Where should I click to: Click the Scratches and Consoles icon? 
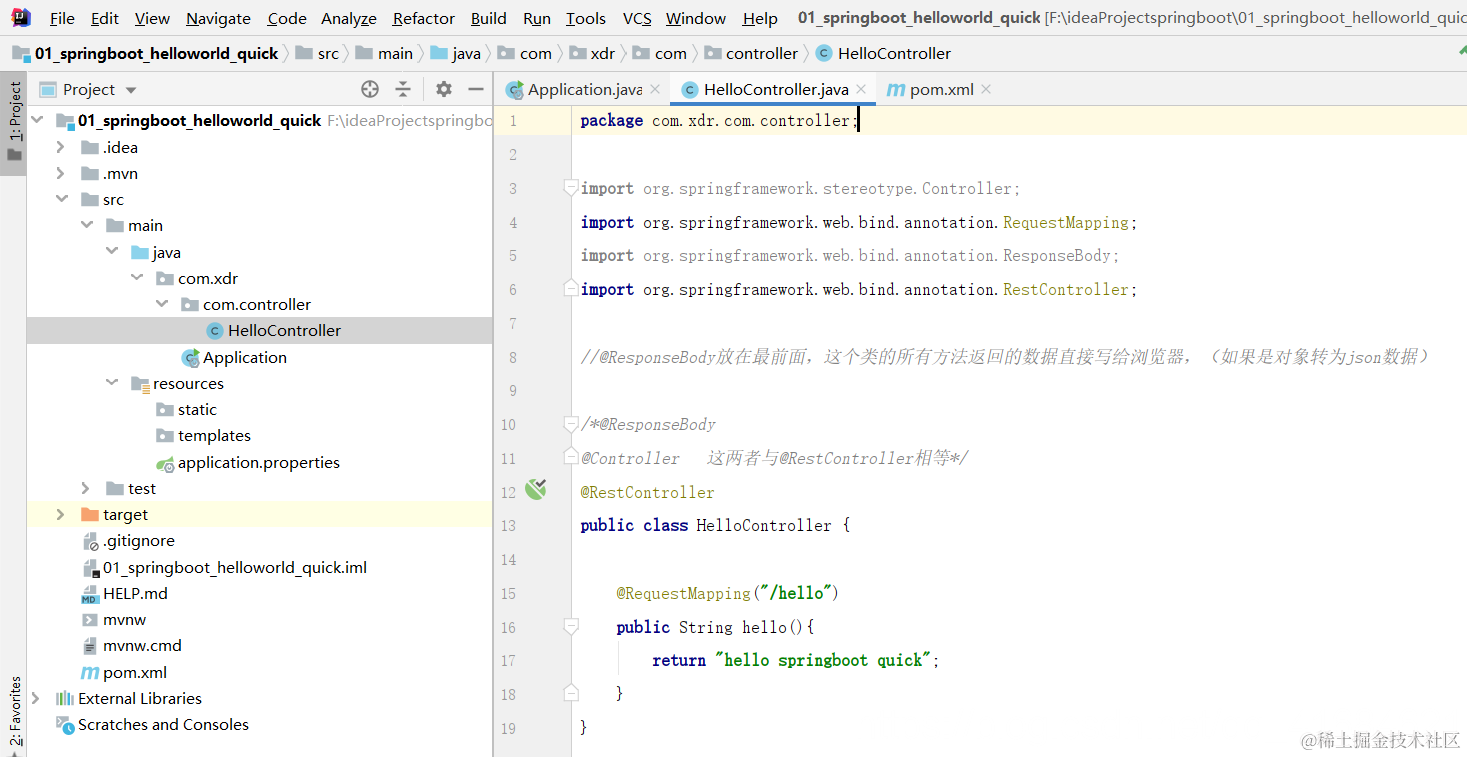click(x=65, y=725)
